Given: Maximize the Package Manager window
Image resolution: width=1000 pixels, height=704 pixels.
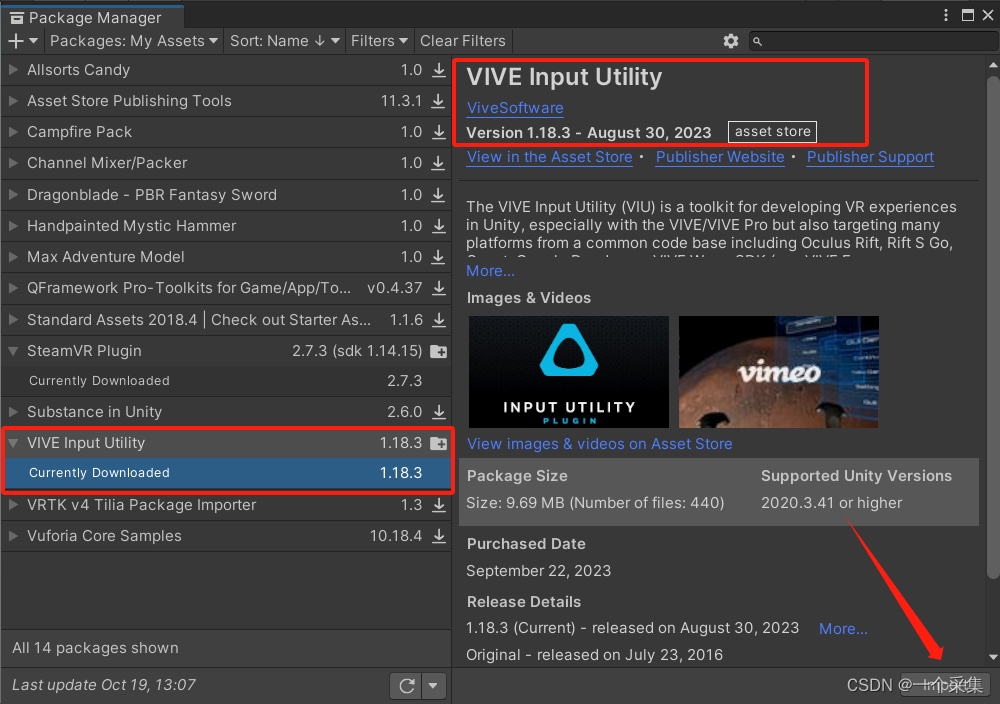Looking at the screenshot, I should 967,15.
